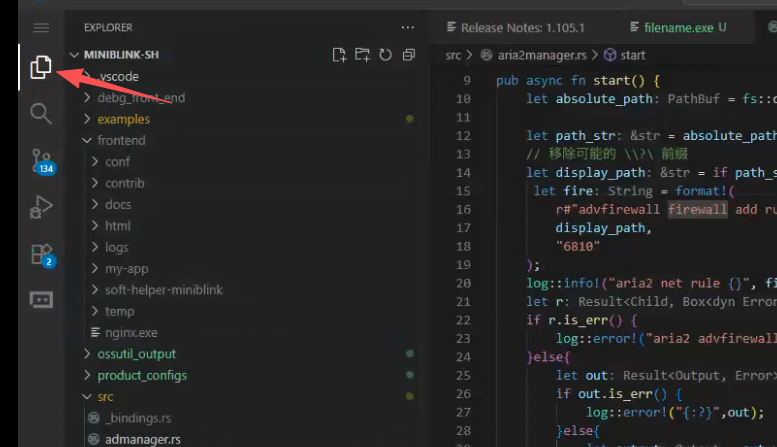Viewport: 777px width, 447px height.
Task: Open the Search view
Action: [40, 113]
